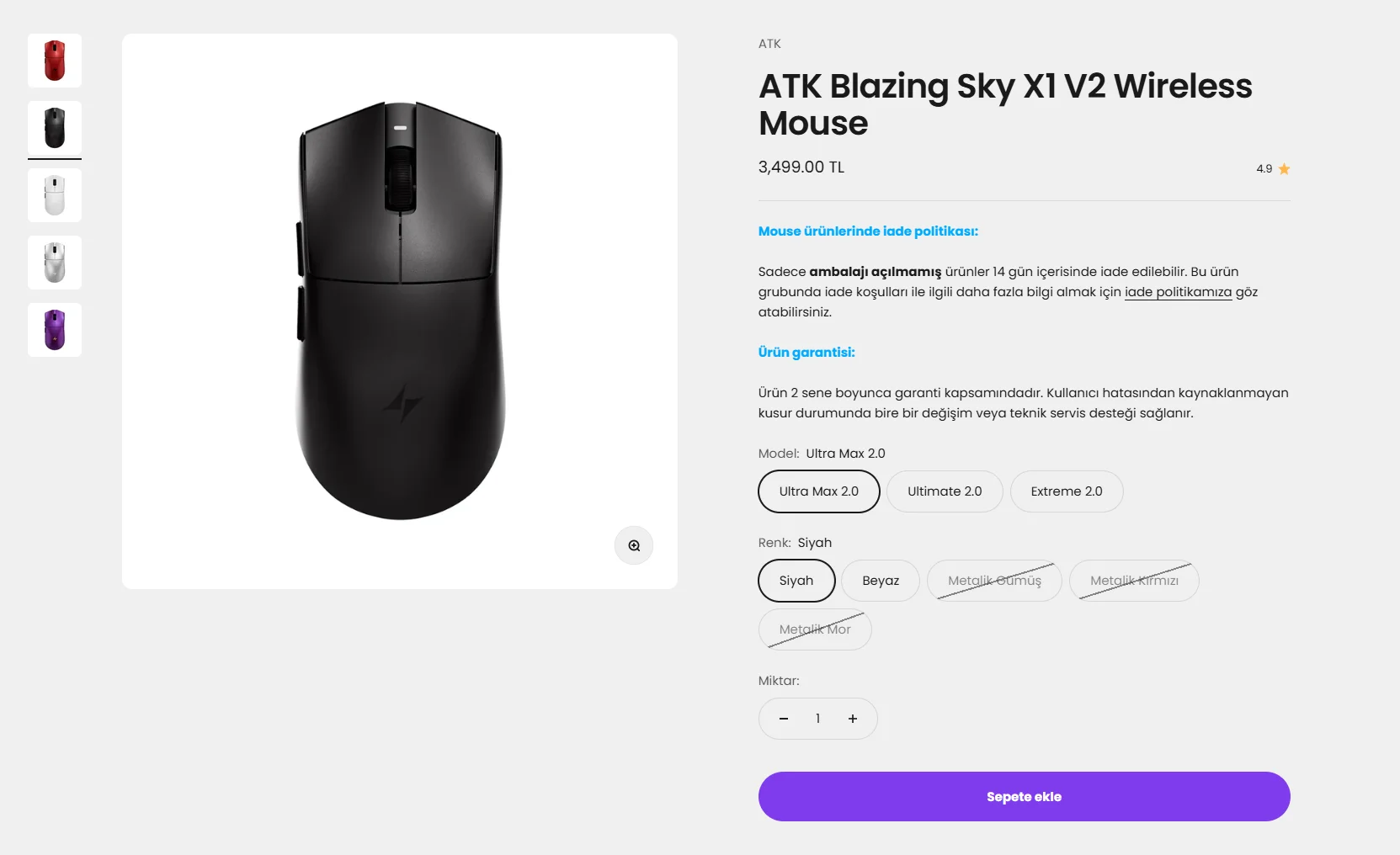Increase quantity with the plus icon
1400x855 pixels.
(853, 719)
